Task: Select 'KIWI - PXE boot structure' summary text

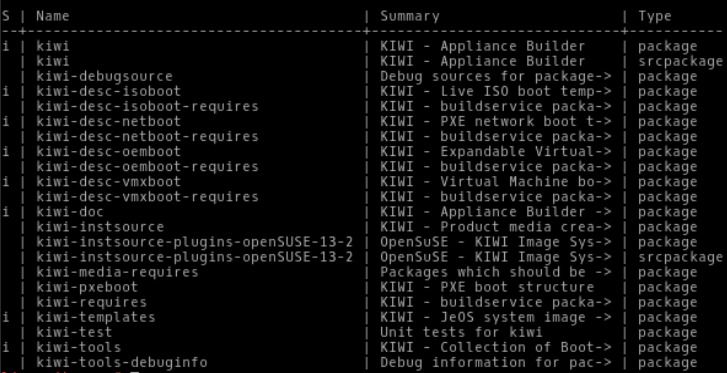Action: (487, 287)
